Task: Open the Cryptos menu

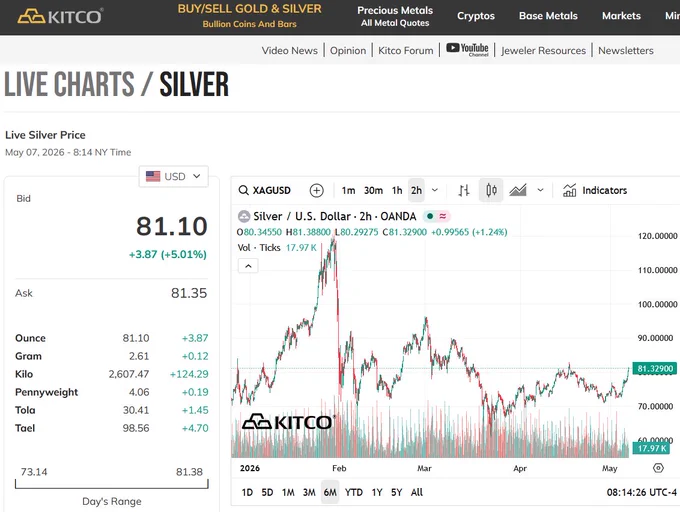Action: point(476,16)
